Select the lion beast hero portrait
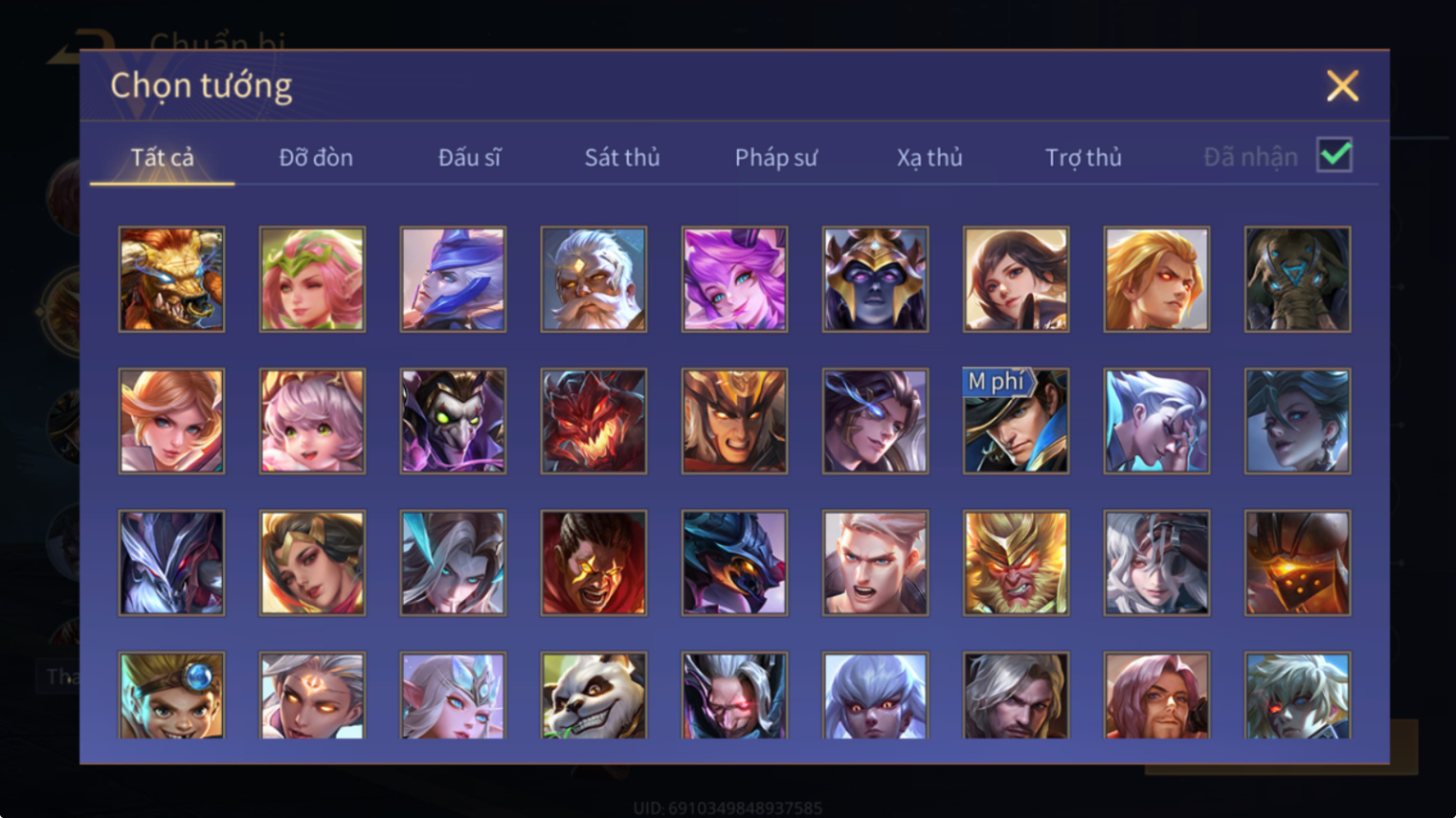The width and height of the screenshot is (1456, 818). click(x=171, y=279)
